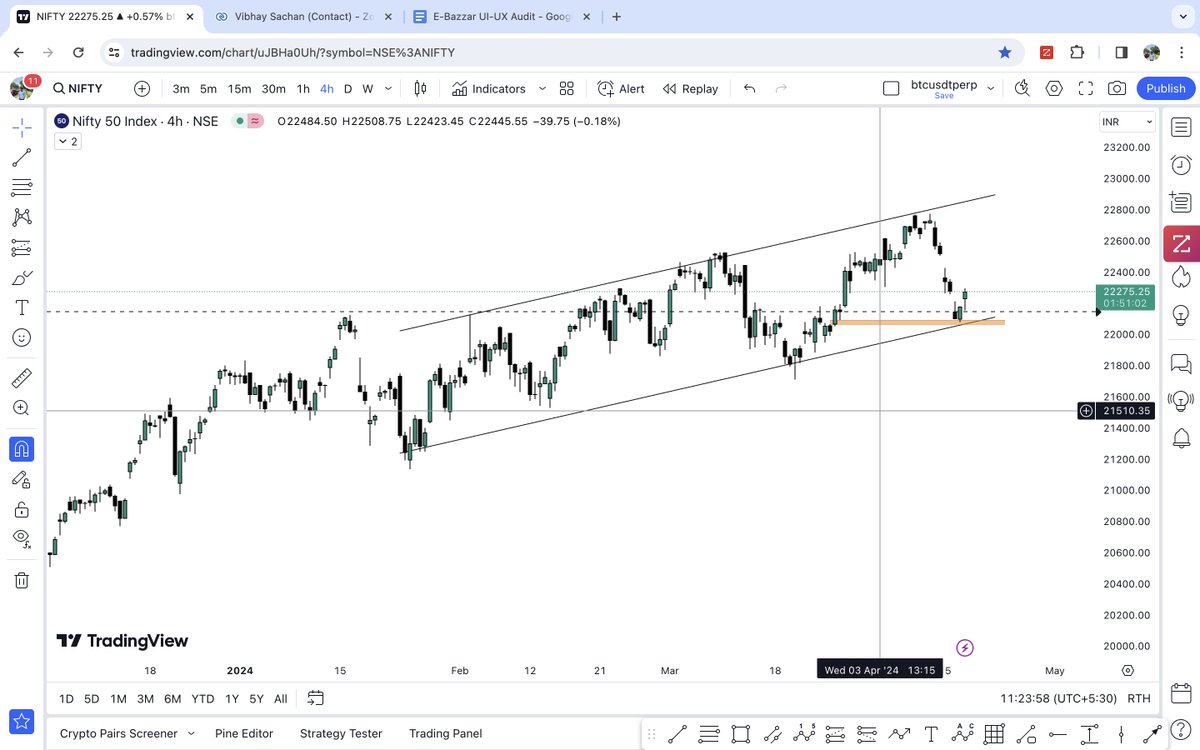The height and width of the screenshot is (750, 1200).
Task: Toggle magnet mode
Action: [x=21, y=449]
